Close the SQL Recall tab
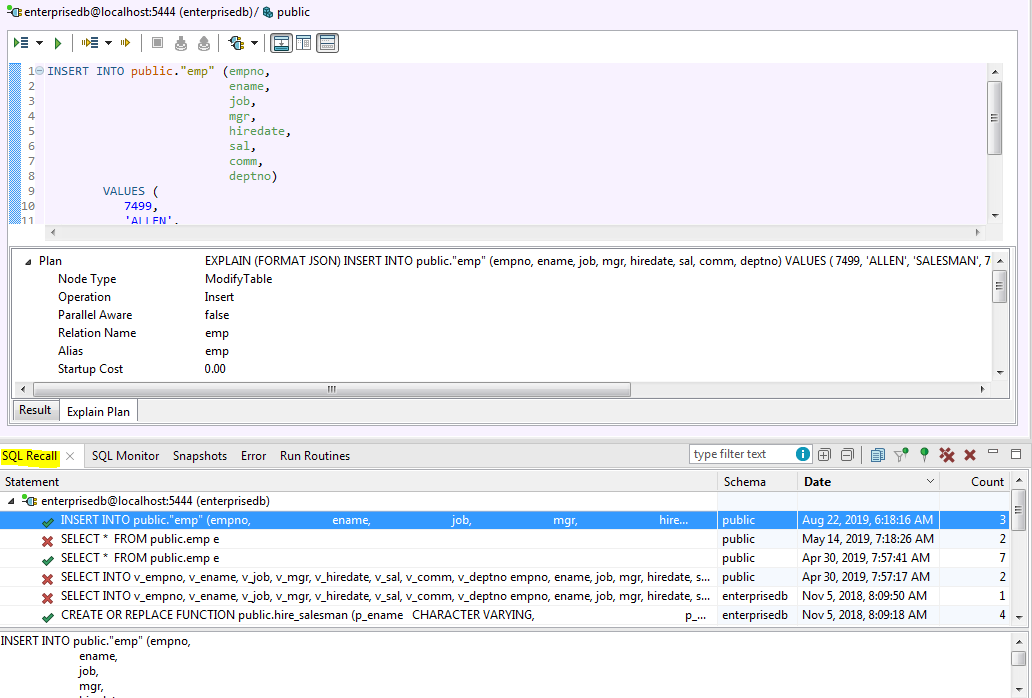 (70, 456)
